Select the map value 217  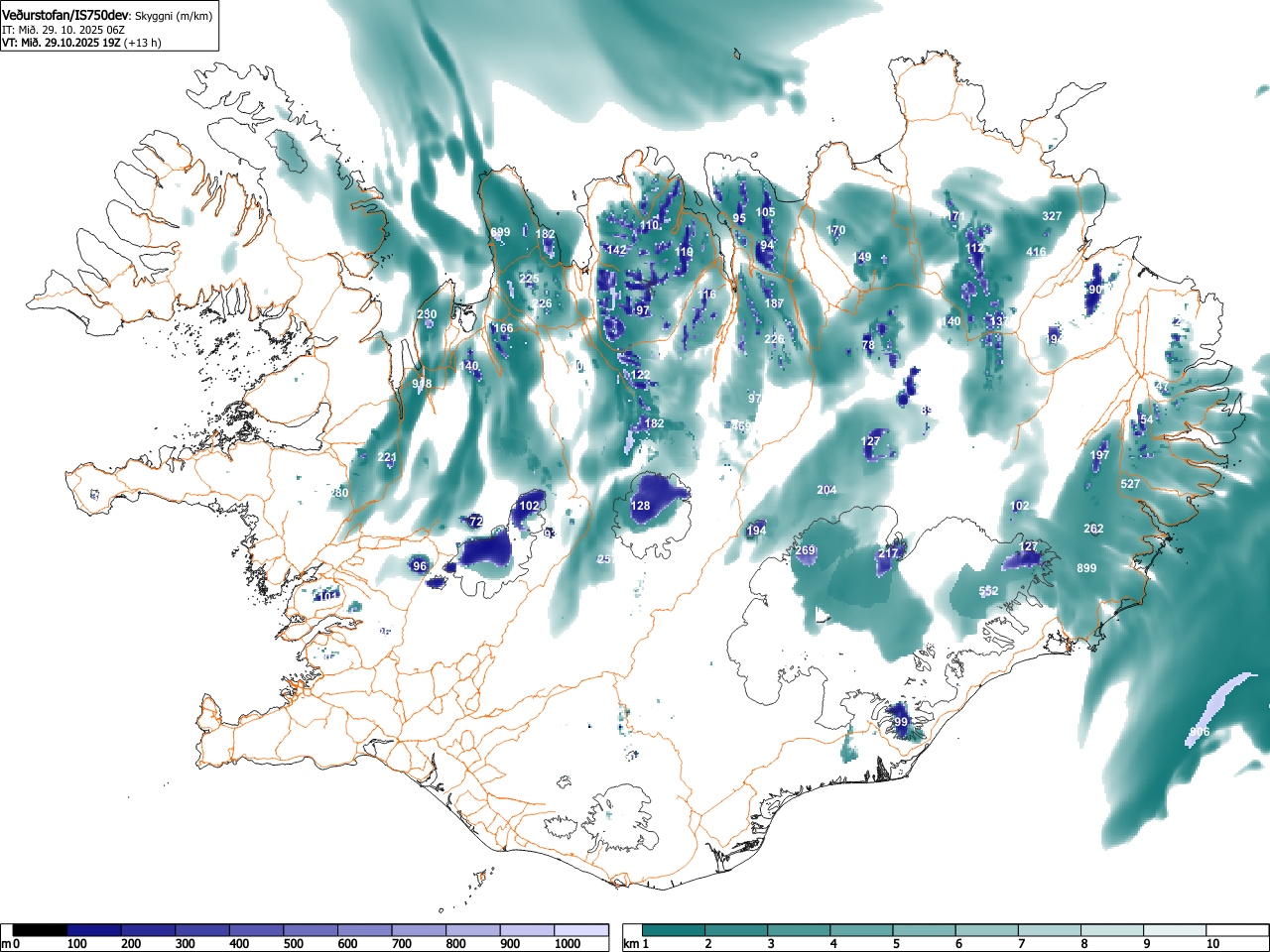[x=888, y=553]
